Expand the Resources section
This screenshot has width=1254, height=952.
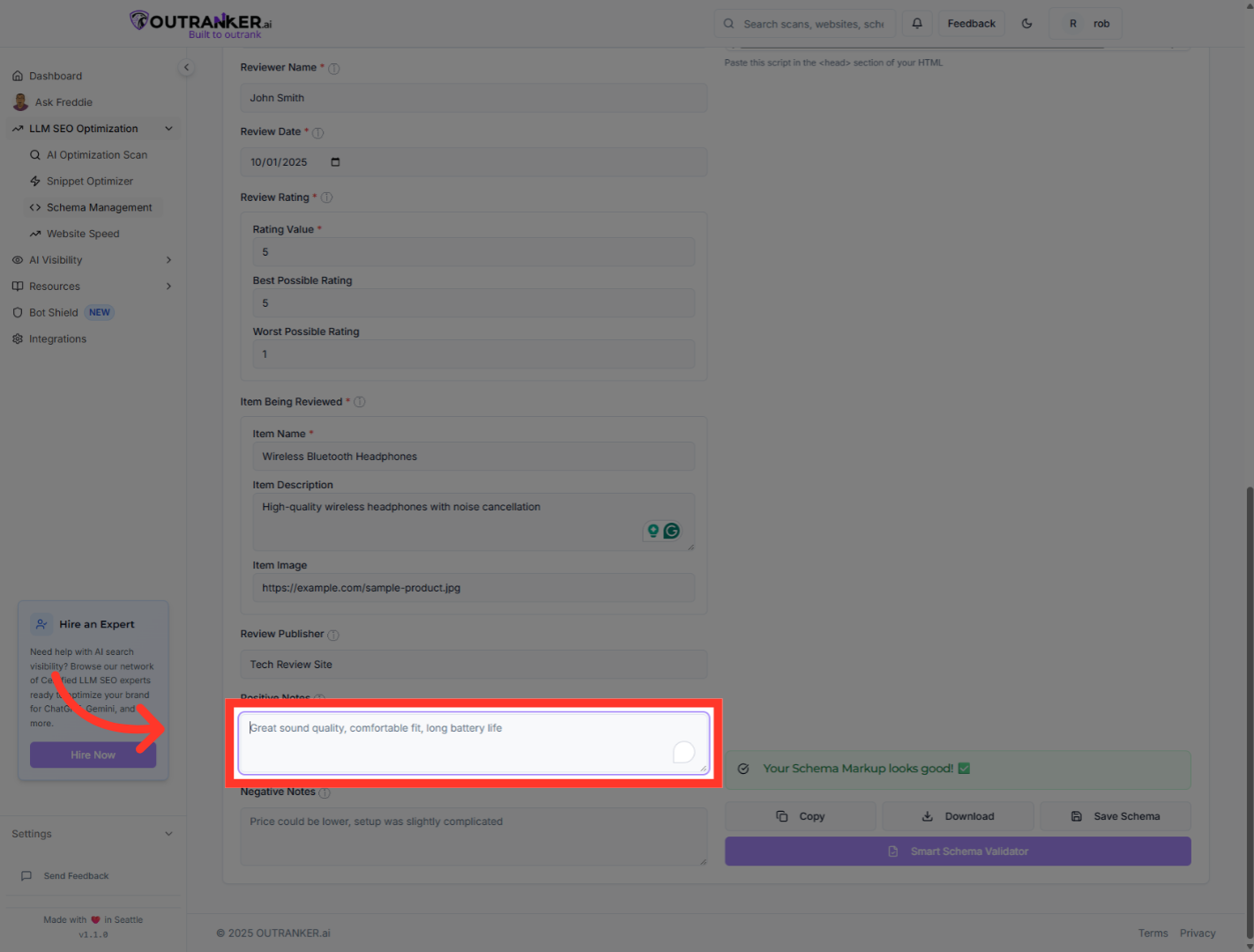[x=92, y=286]
